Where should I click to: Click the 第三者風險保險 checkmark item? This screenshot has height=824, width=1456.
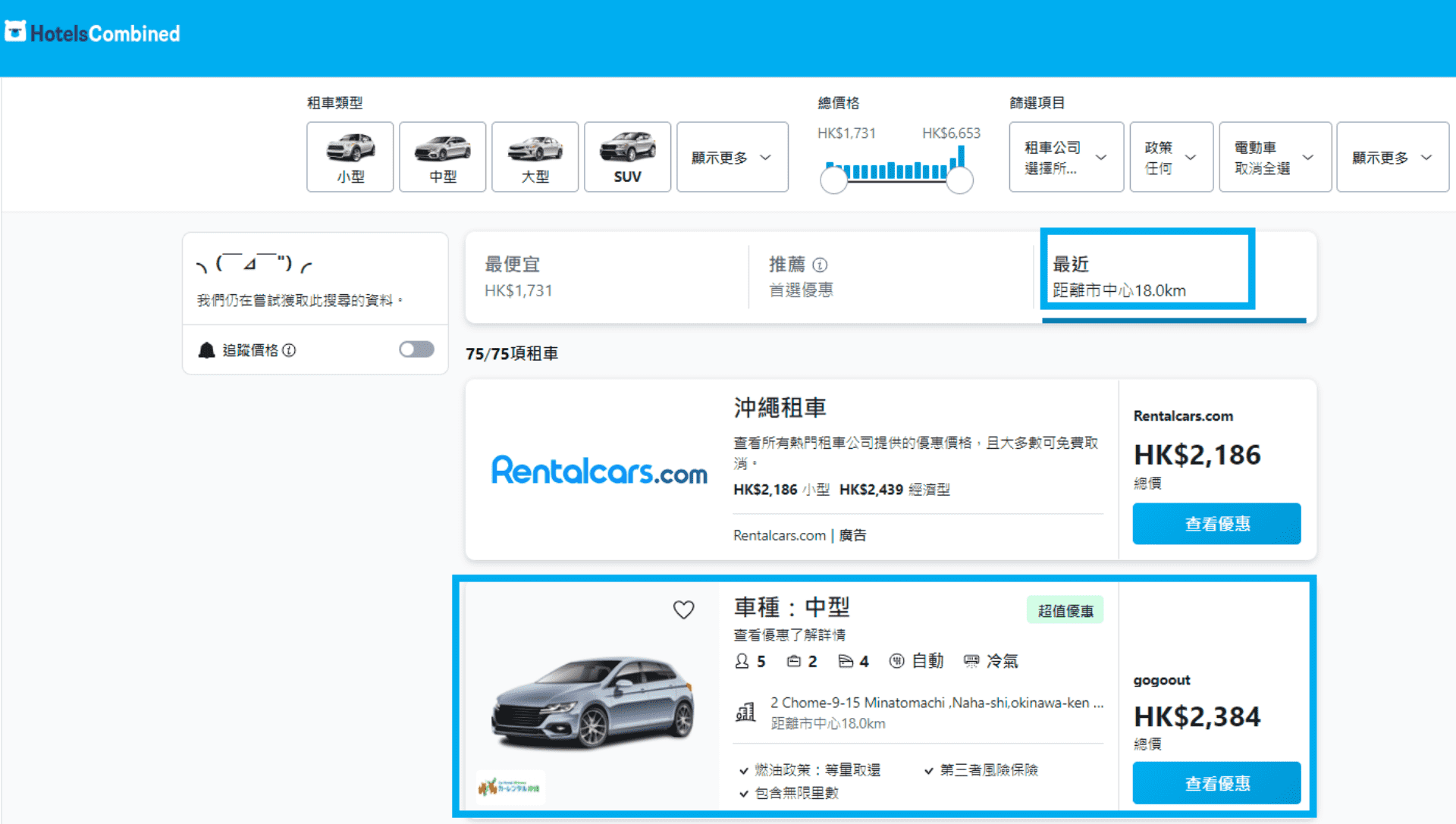pyautogui.click(x=981, y=770)
